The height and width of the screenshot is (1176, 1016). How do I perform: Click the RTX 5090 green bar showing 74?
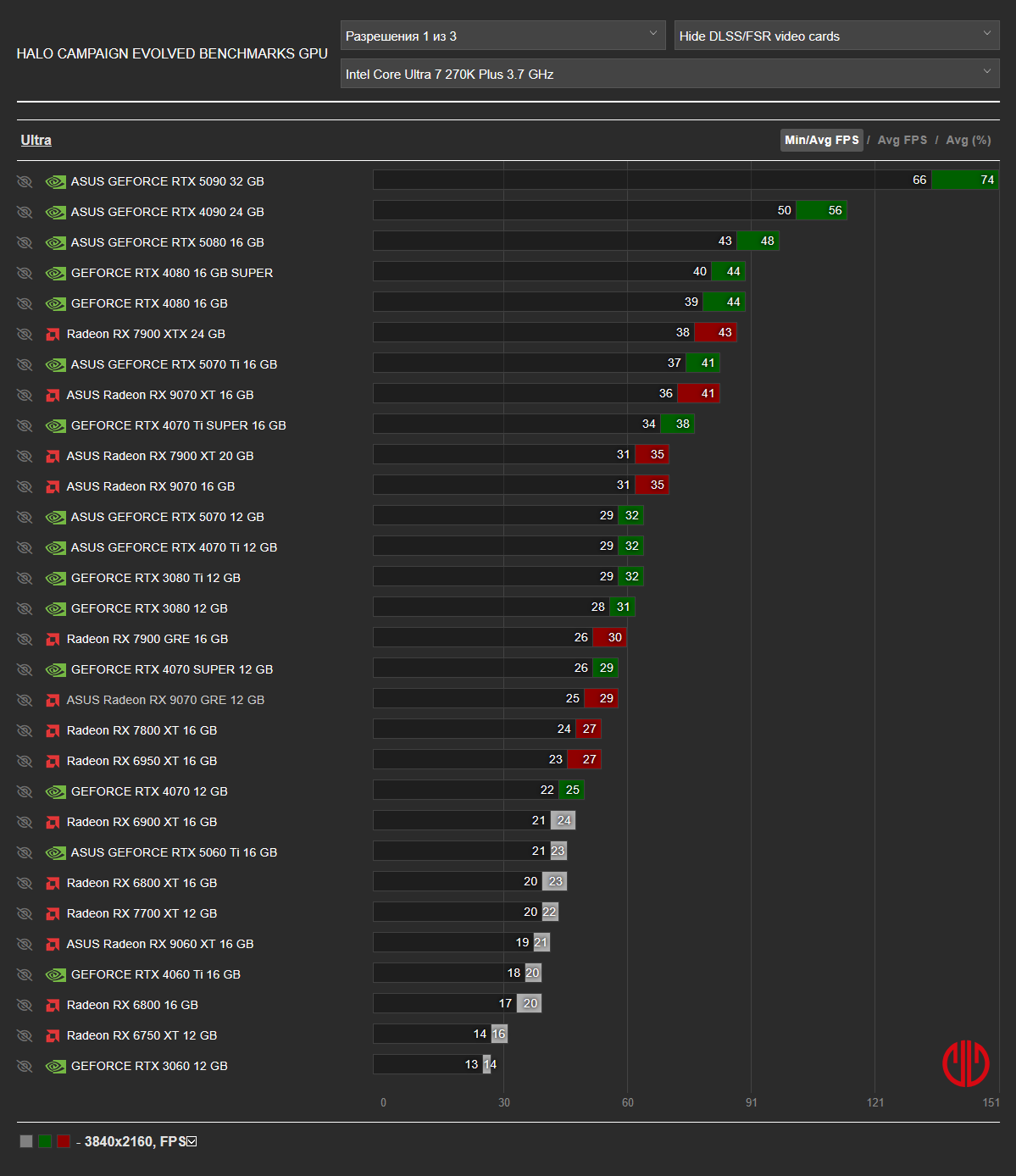965,180
